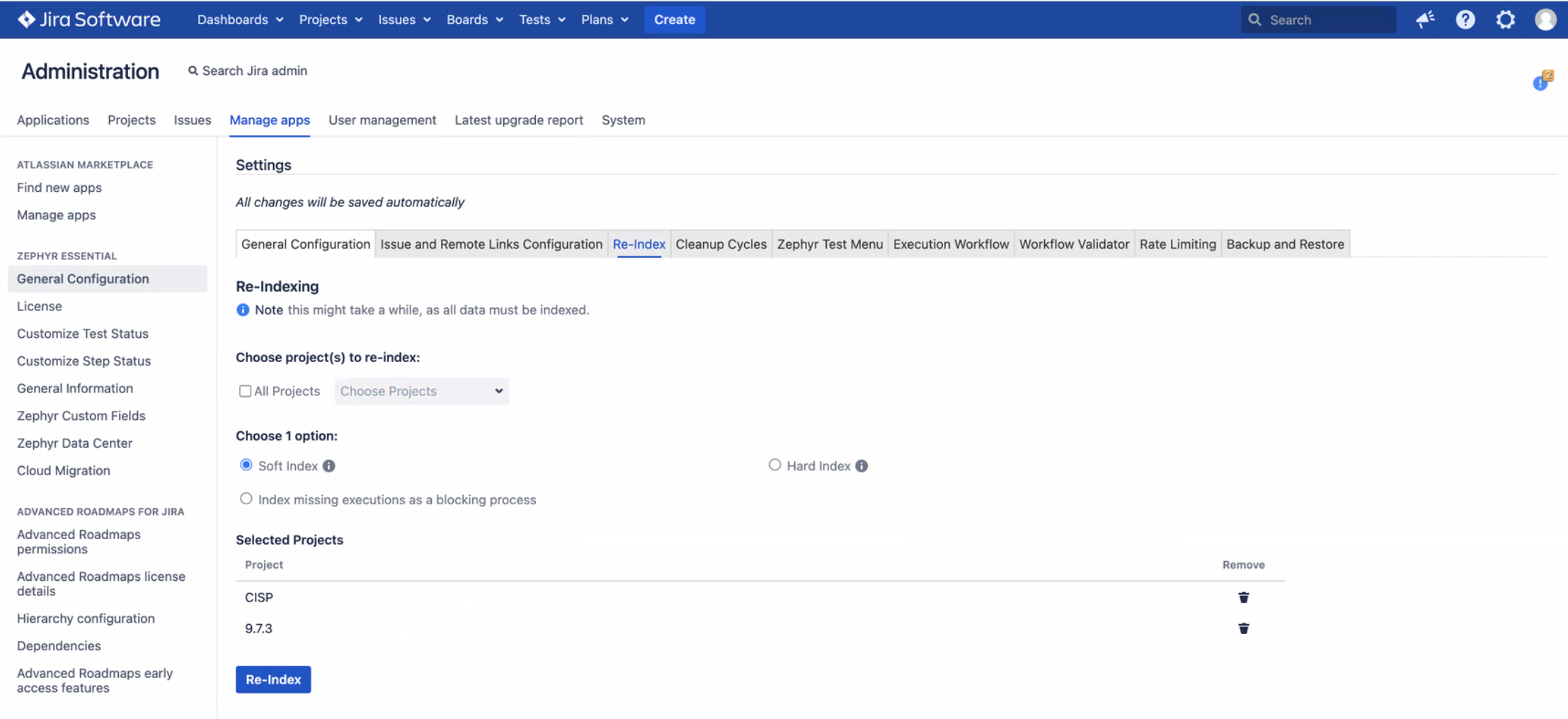Viewport: 1568px width, 719px height.
Task: Expand the Tests menu in navbar
Action: (x=542, y=20)
